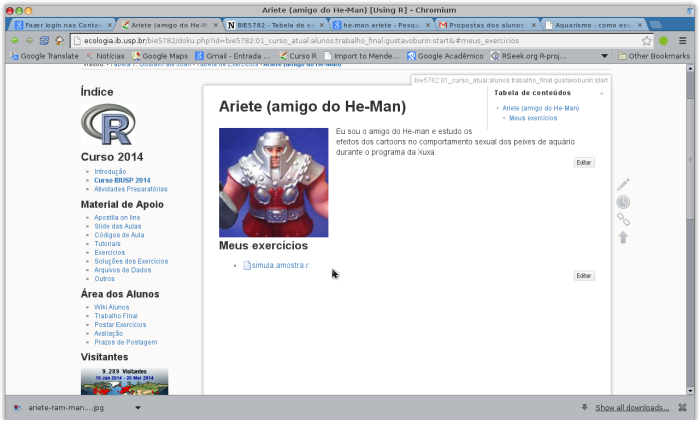Click the R logo image in sidebar
The height and width of the screenshot is (426, 700).
pyautogui.click(x=106, y=125)
